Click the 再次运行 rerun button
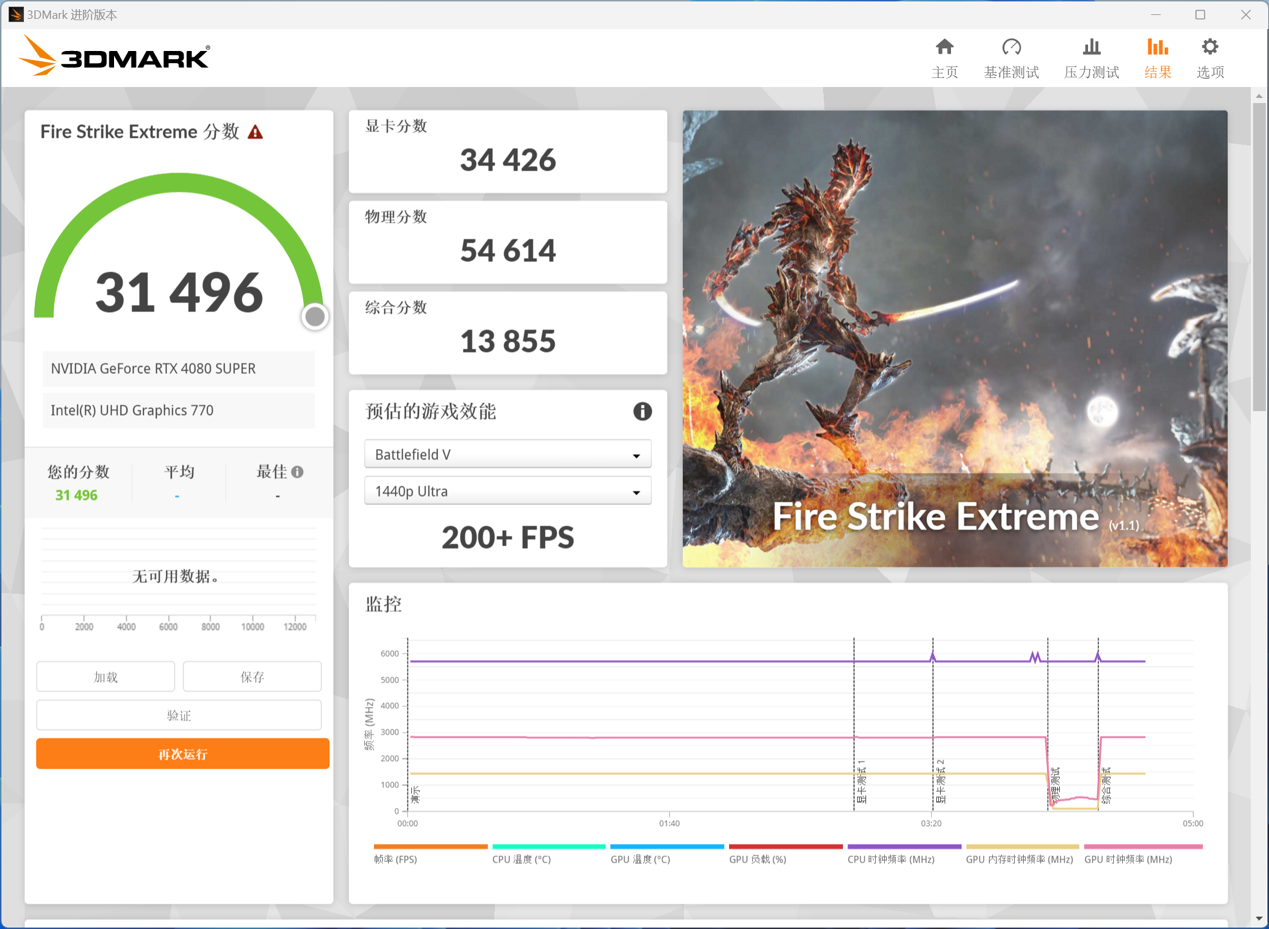Screen dimensions: 1269x929 click(x=182, y=753)
